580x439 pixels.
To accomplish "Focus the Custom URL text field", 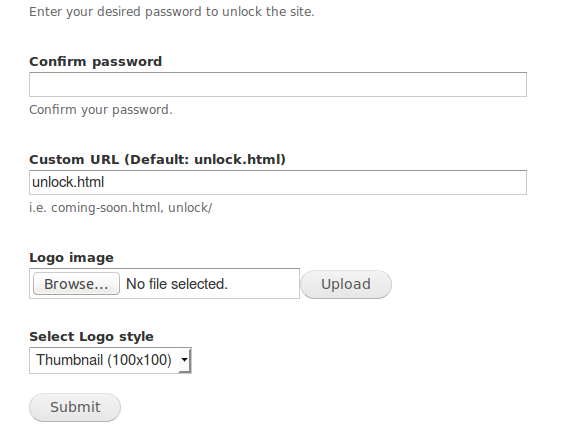I will tap(278, 182).
